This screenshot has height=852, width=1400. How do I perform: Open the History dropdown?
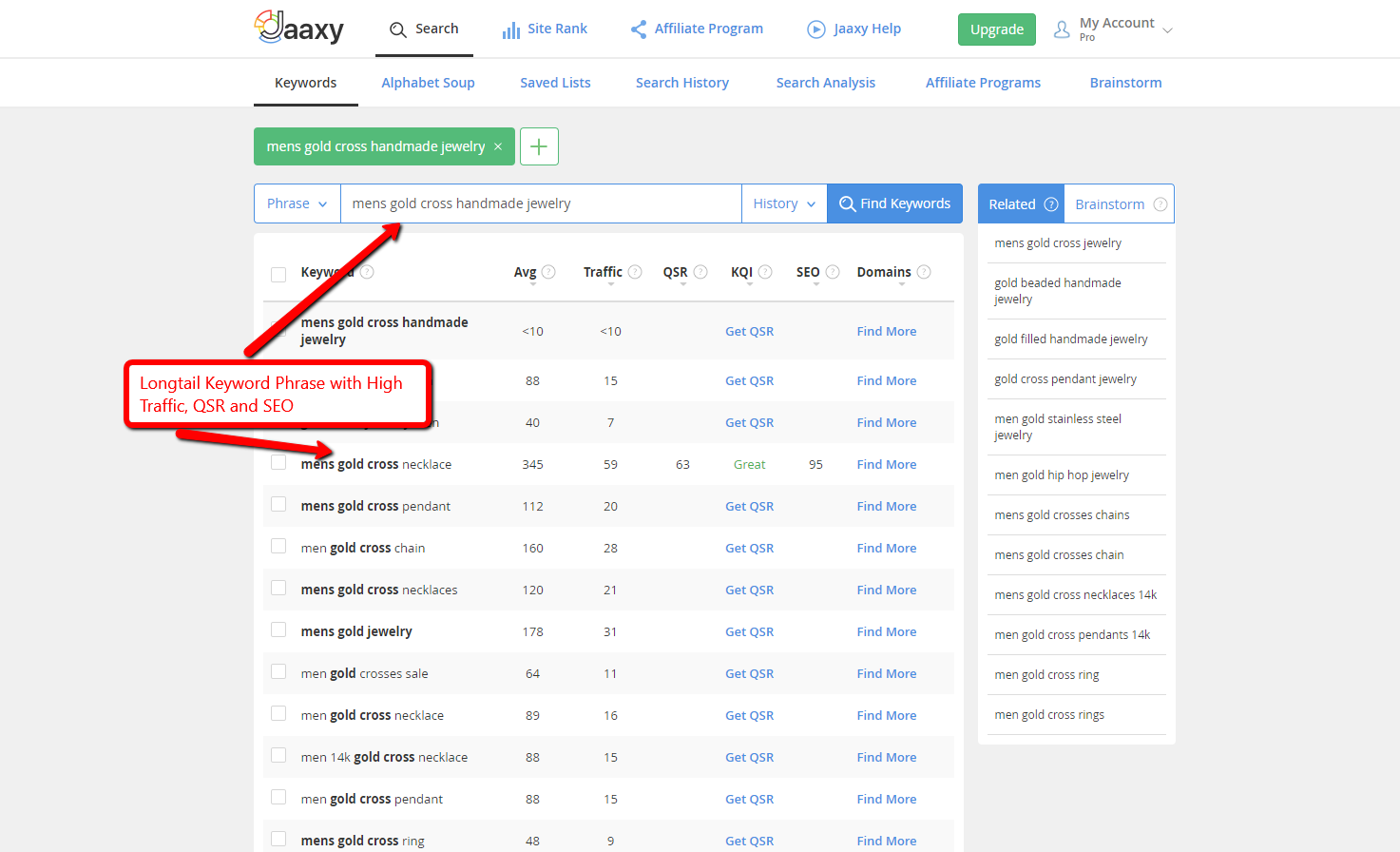[x=784, y=203]
